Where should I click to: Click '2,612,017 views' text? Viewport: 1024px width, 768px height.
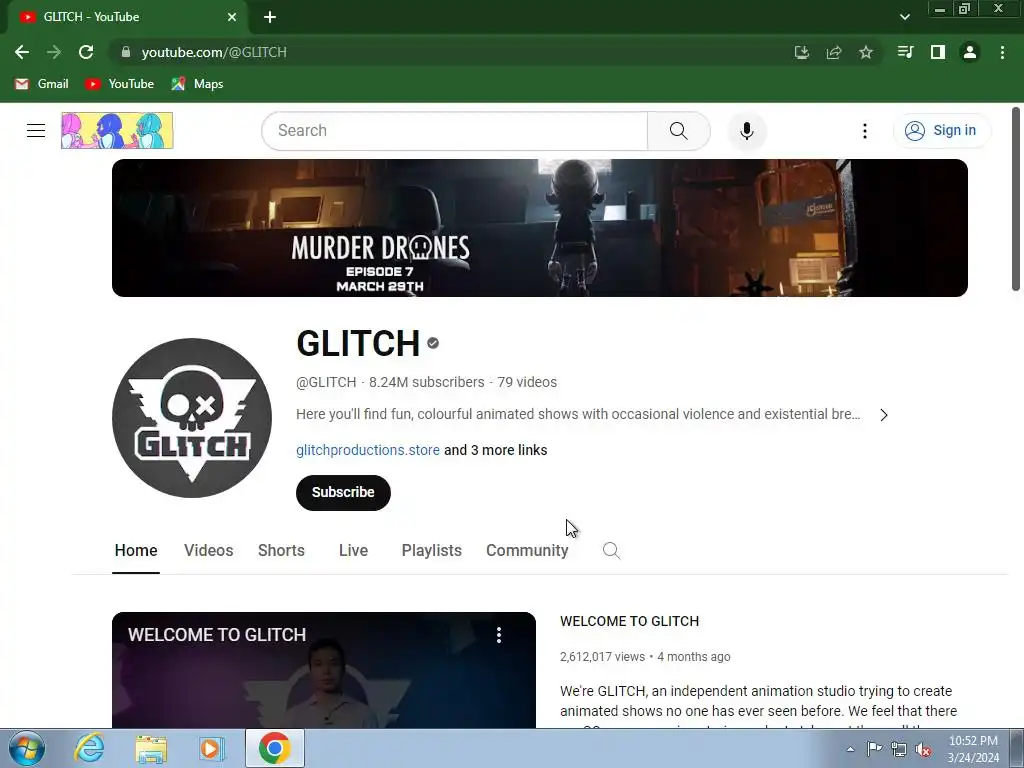[x=602, y=657]
